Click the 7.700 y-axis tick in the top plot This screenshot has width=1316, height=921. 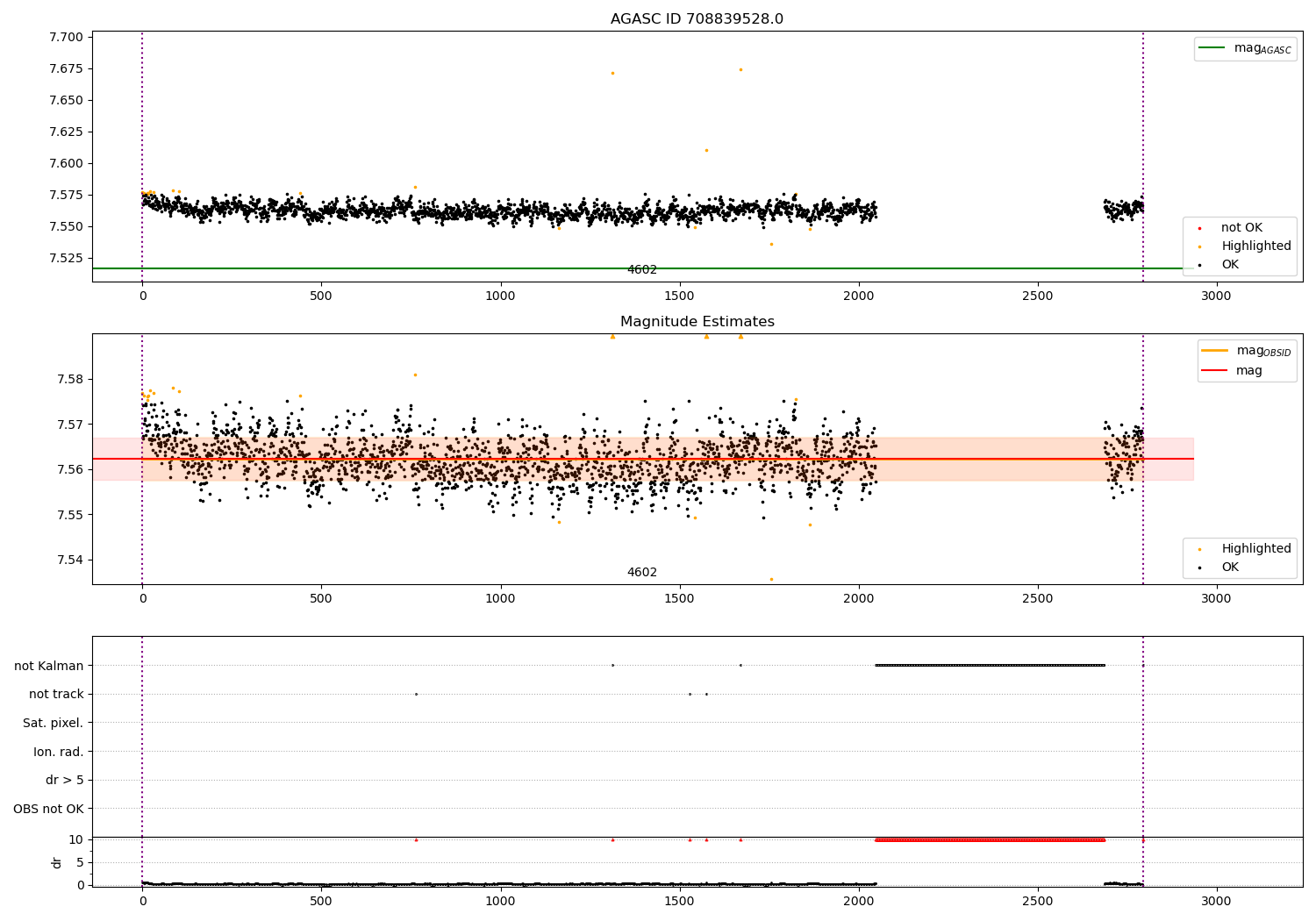pos(66,37)
